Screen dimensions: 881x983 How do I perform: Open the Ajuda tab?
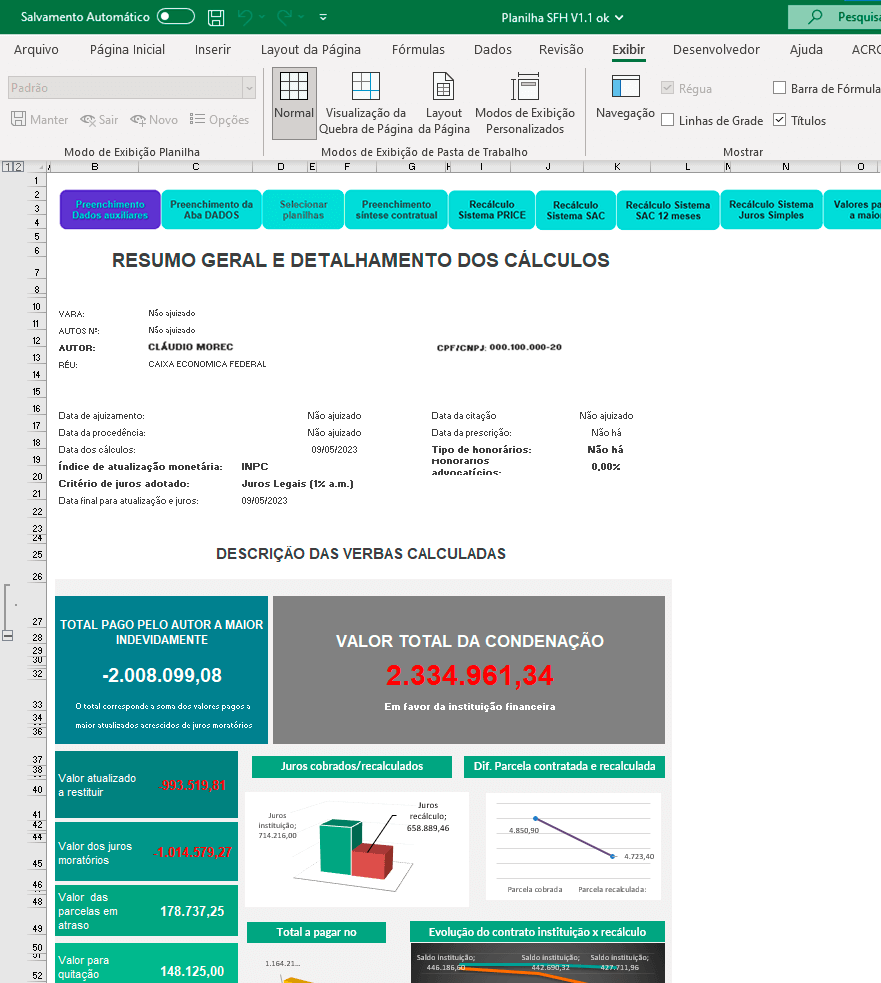(x=806, y=50)
